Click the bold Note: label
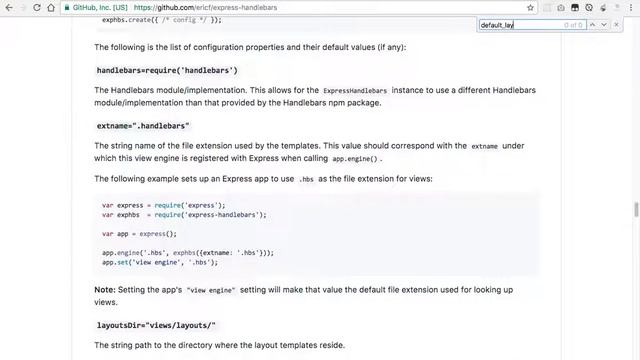 (x=105, y=290)
